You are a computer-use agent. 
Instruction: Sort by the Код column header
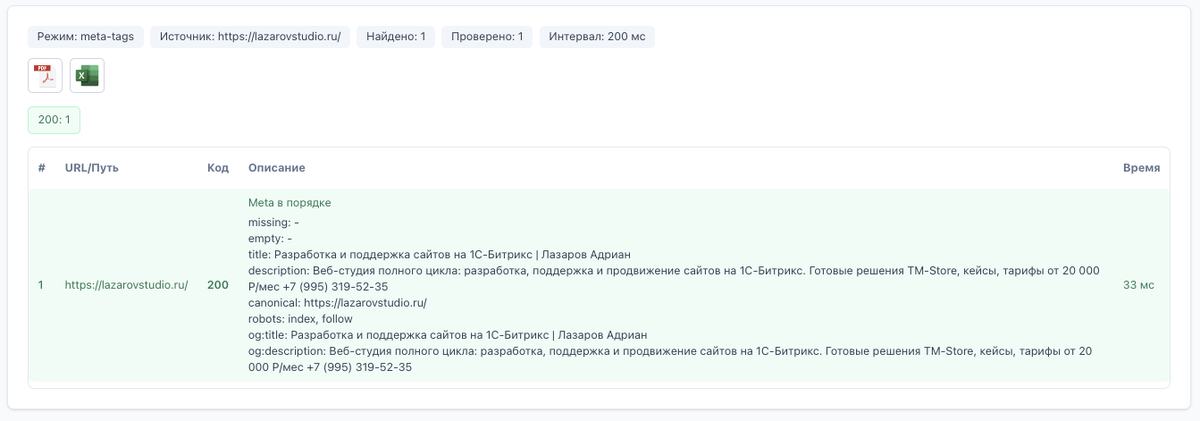218,168
